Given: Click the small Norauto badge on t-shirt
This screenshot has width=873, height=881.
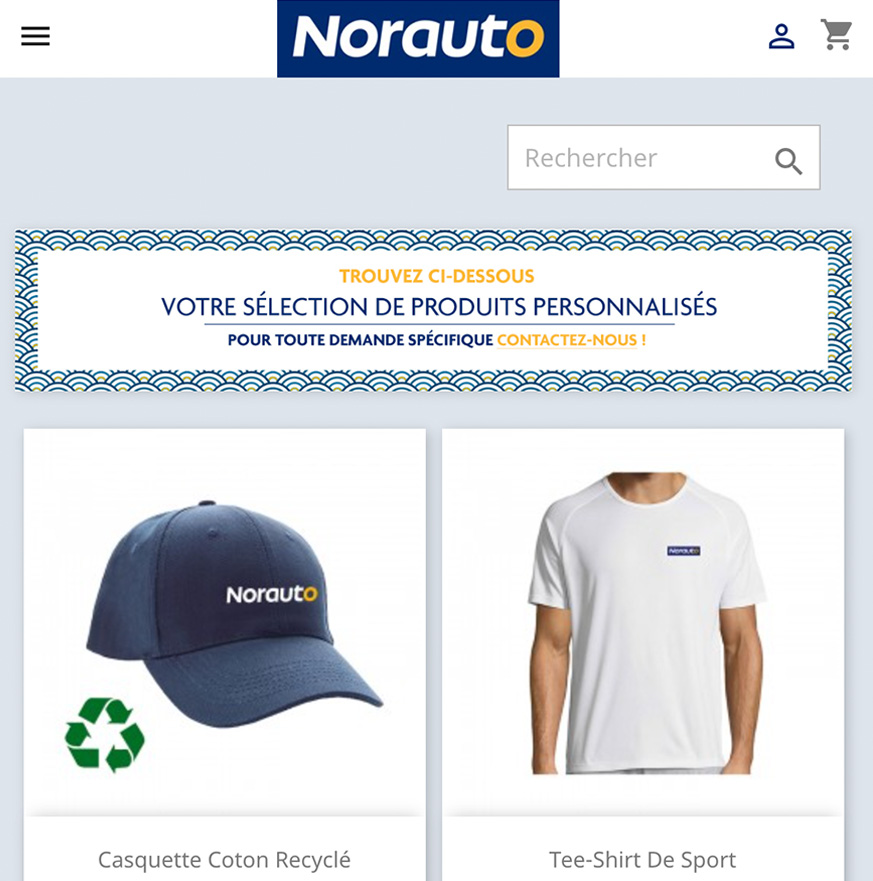Looking at the screenshot, I should tap(683, 551).
